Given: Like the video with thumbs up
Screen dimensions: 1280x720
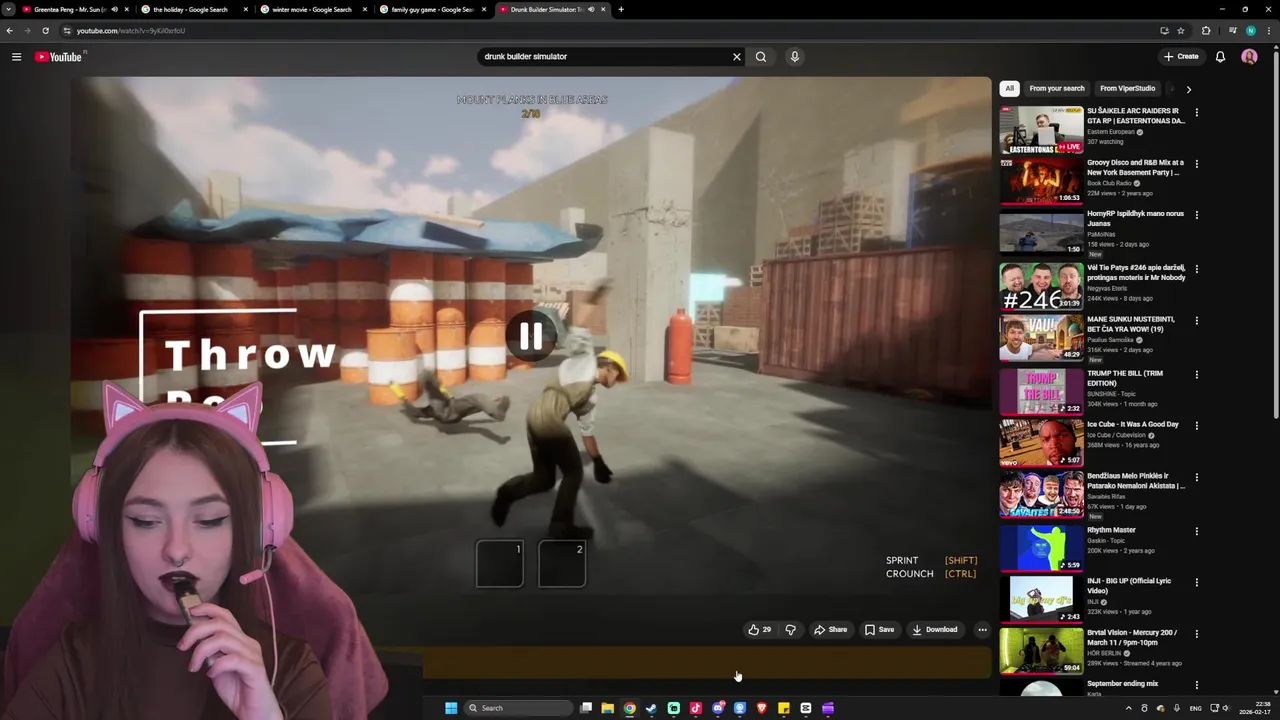Looking at the screenshot, I should [x=759, y=630].
